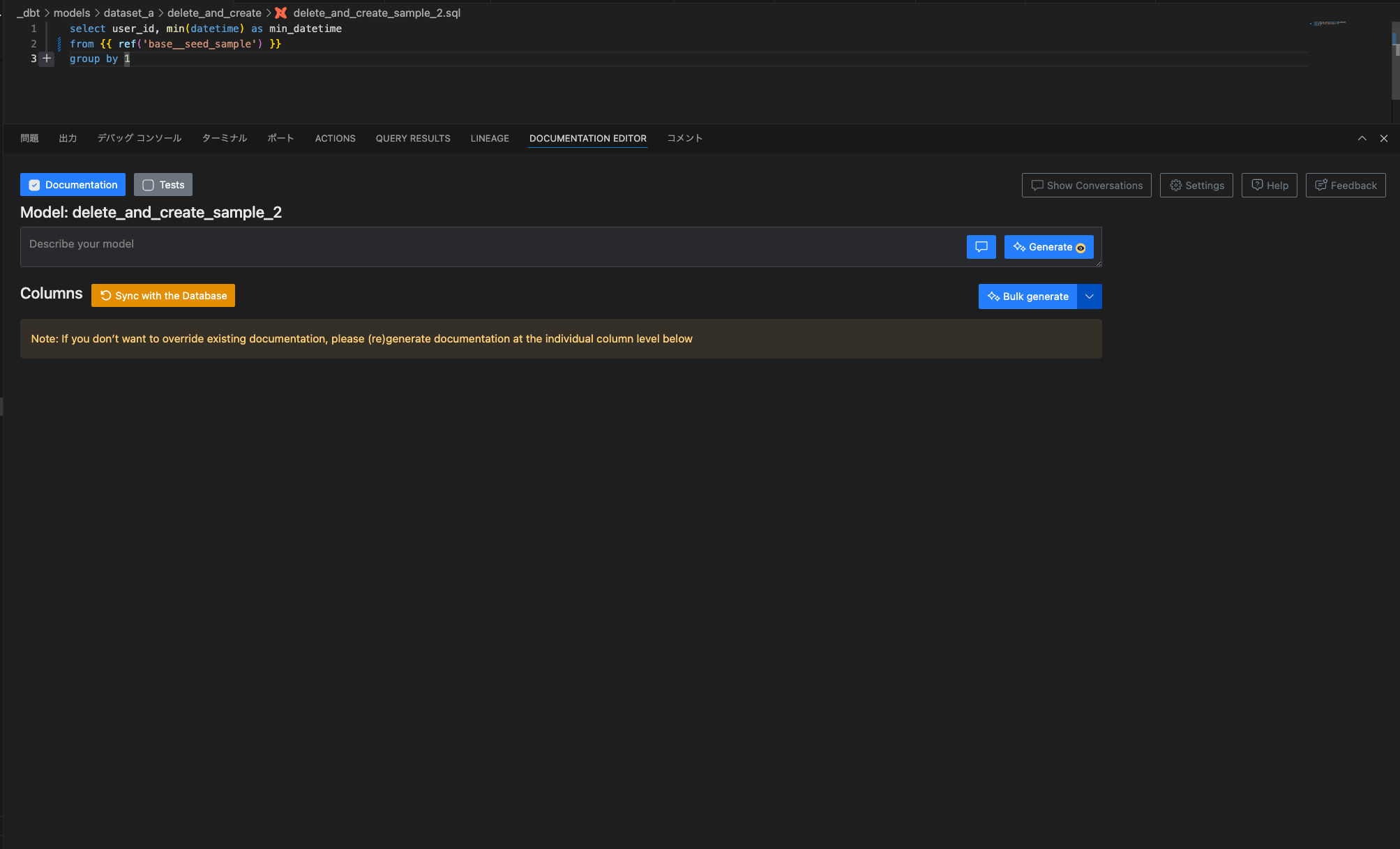Click the editor minimap overview
Image resolution: width=1400 pixels, height=849 pixels.
click(x=1329, y=24)
